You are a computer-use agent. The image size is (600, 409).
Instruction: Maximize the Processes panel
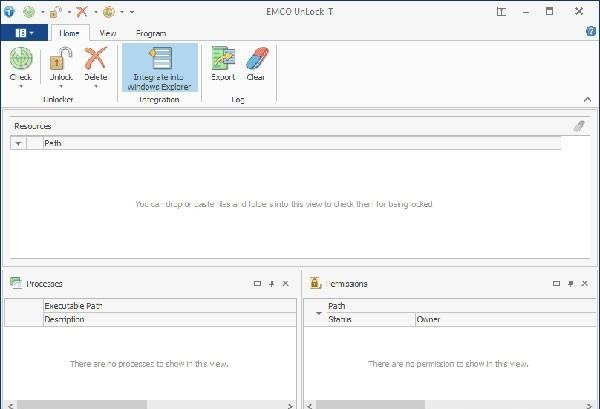(x=258, y=284)
